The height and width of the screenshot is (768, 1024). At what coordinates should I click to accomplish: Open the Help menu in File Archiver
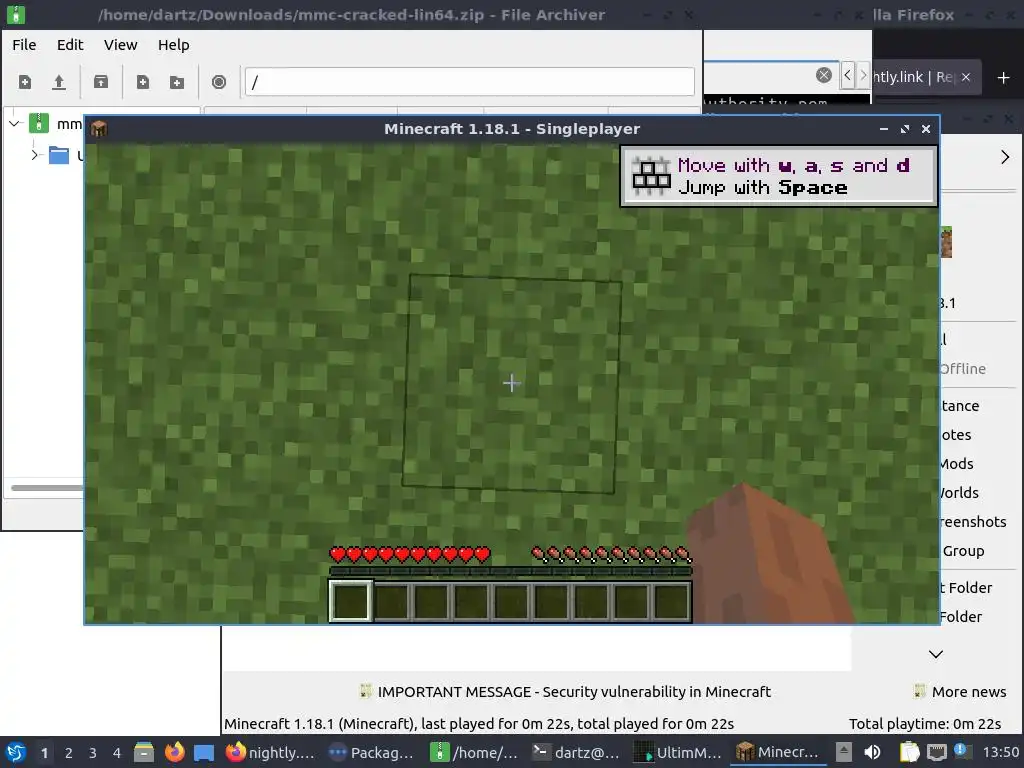(174, 44)
